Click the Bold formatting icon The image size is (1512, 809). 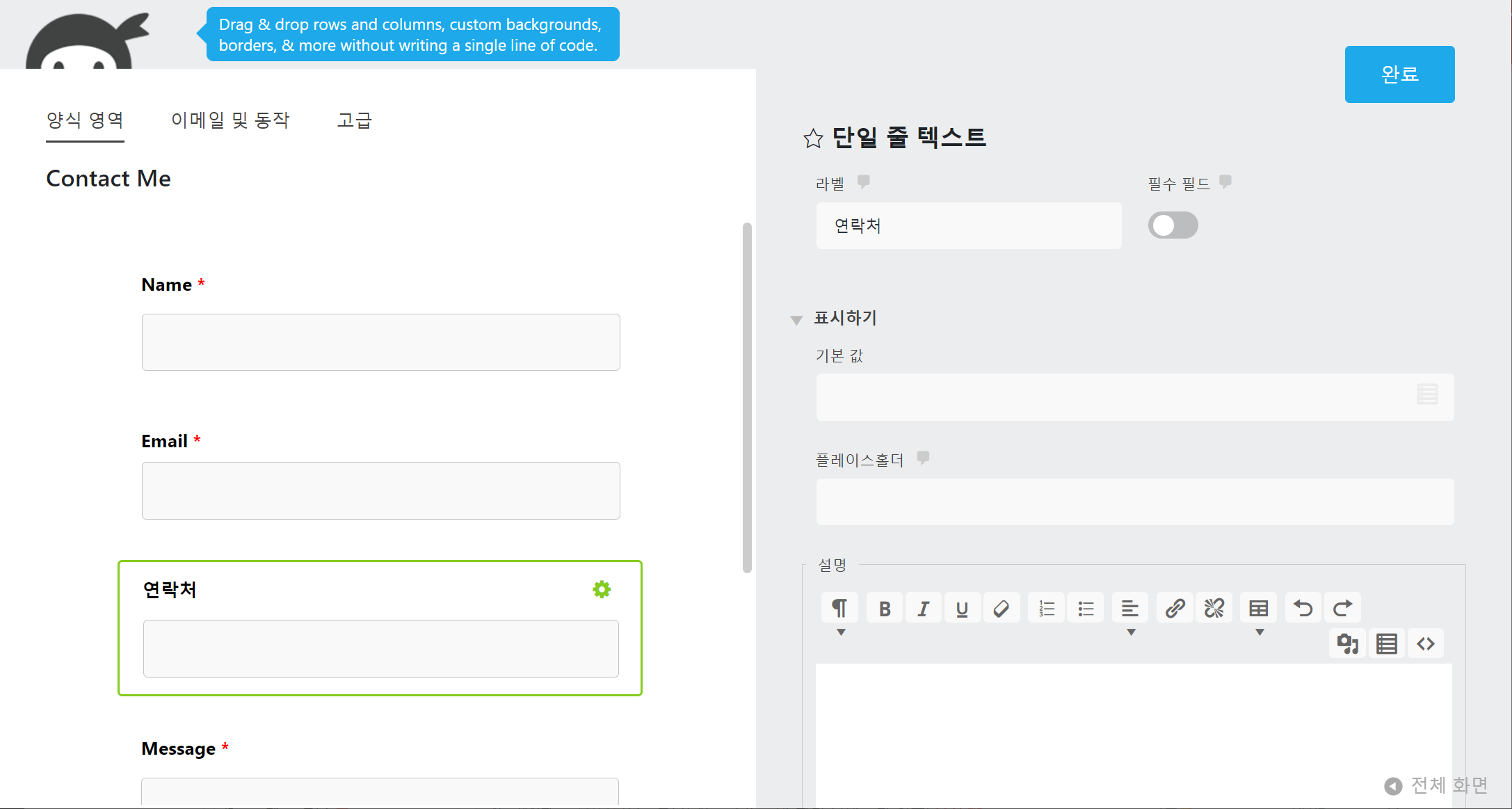885,609
